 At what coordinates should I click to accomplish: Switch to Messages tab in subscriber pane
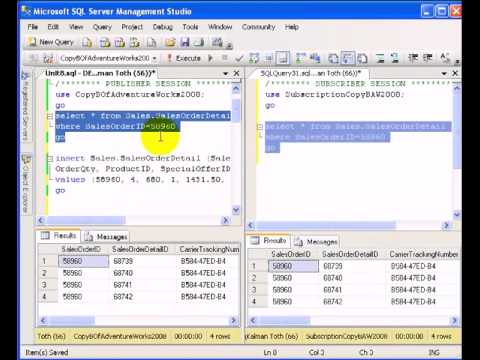[316, 241]
